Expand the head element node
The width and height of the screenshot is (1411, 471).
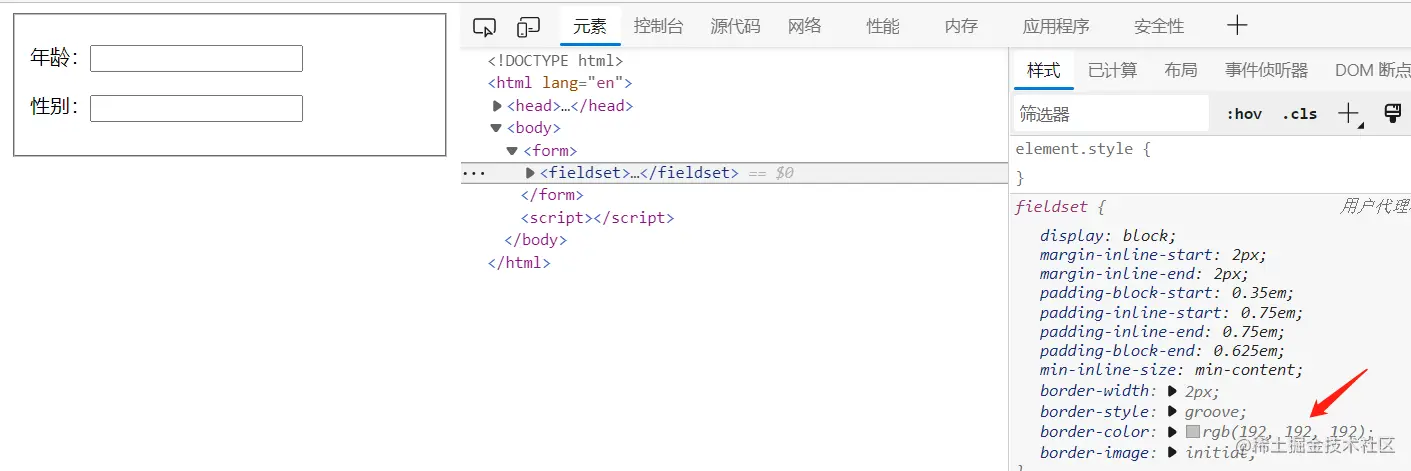tap(498, 106)
